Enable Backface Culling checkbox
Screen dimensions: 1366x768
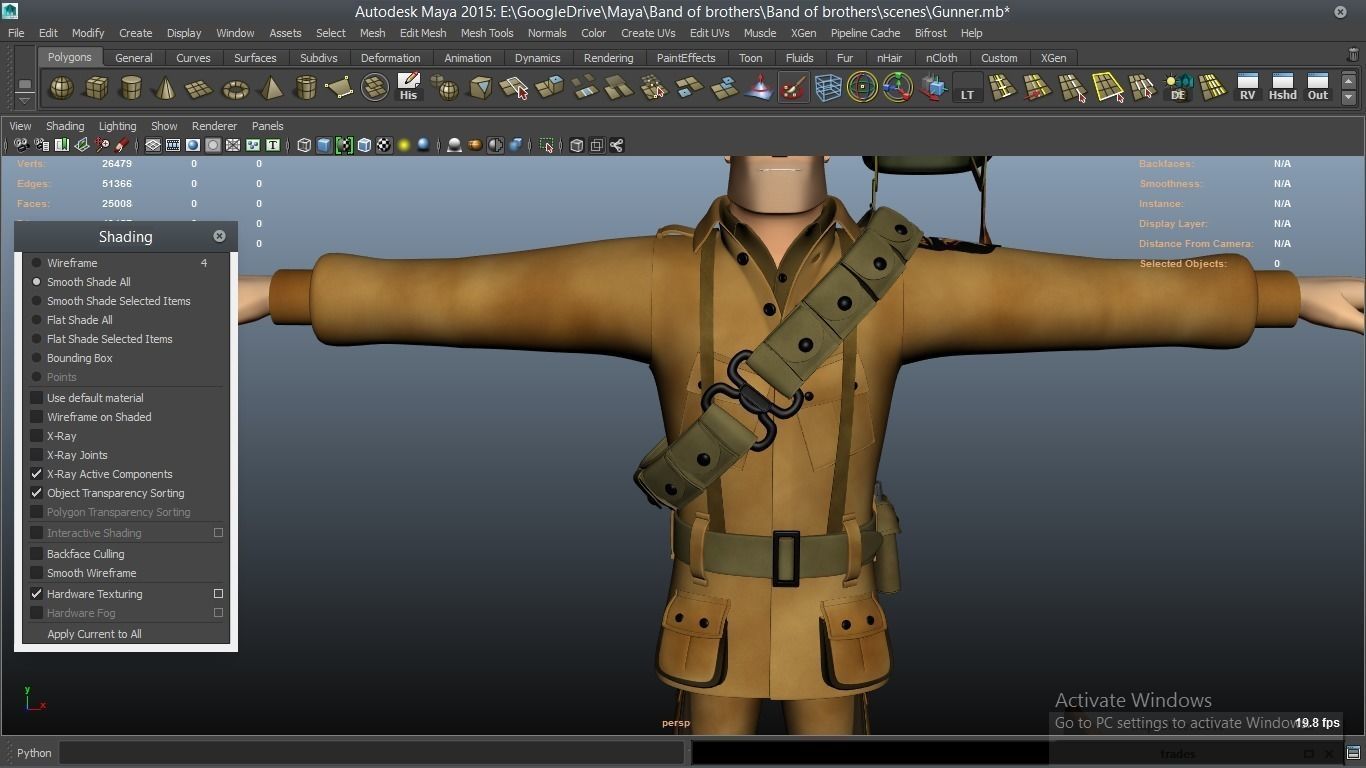[37, 554]
